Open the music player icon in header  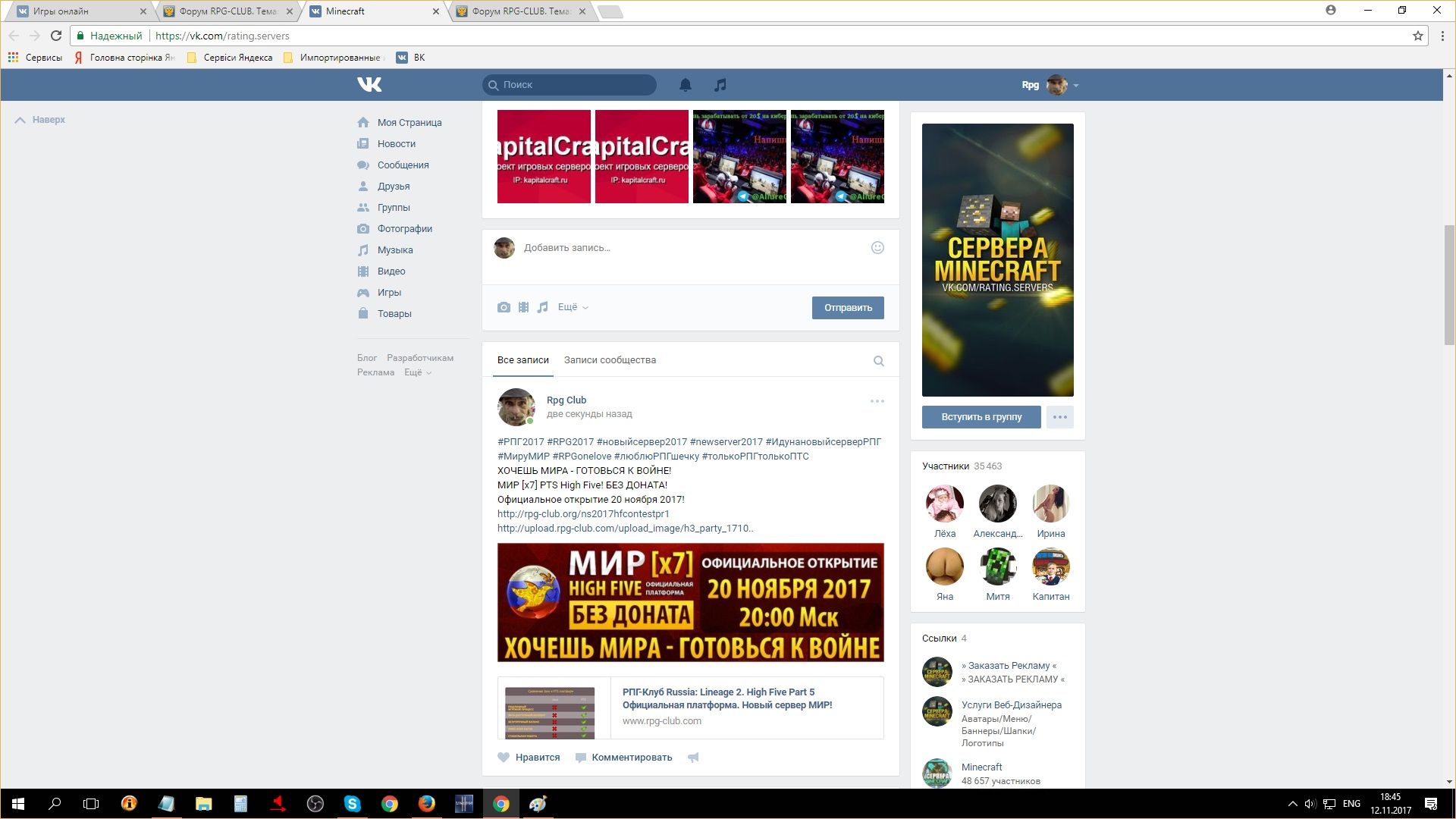coord(720,85)
